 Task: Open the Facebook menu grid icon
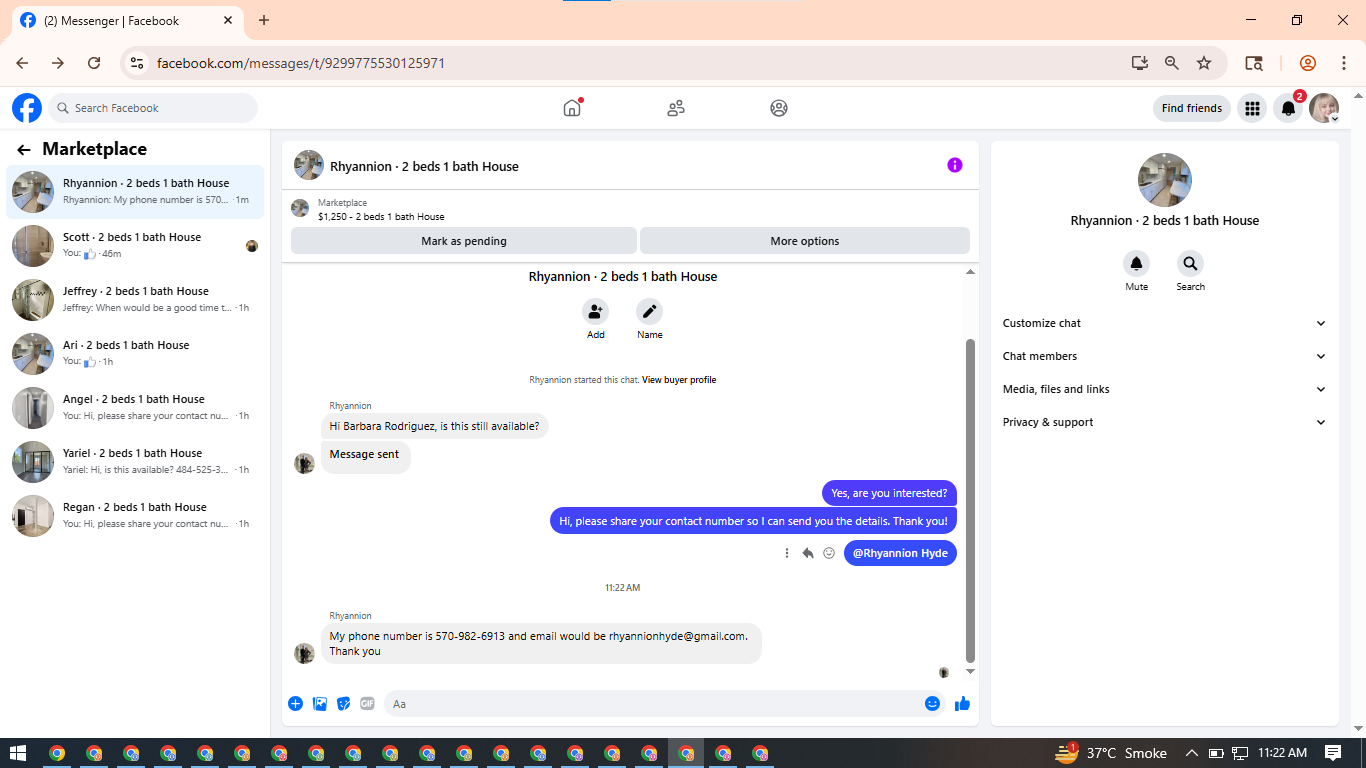point(1252,108)
